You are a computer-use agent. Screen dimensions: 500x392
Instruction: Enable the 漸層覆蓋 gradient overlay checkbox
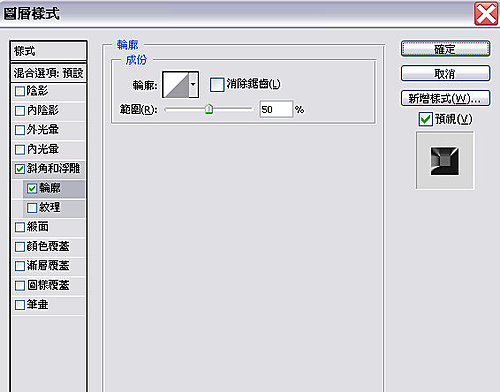pyautogui.click(x=20, y=266)
